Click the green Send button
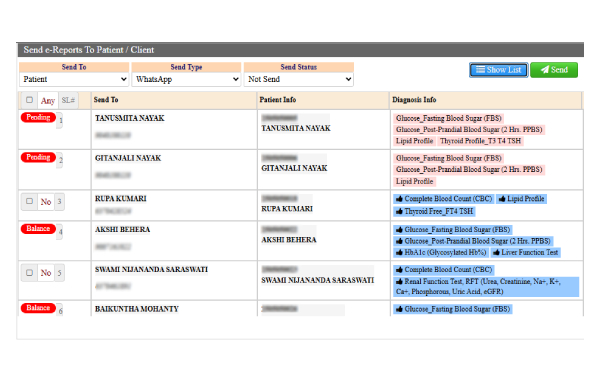 (554, 70)
